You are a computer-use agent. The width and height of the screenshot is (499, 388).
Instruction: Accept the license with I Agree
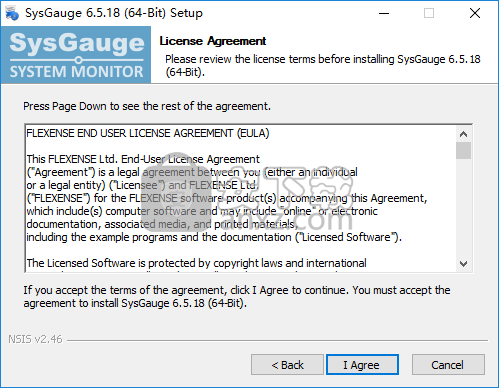tap(362, 365)
